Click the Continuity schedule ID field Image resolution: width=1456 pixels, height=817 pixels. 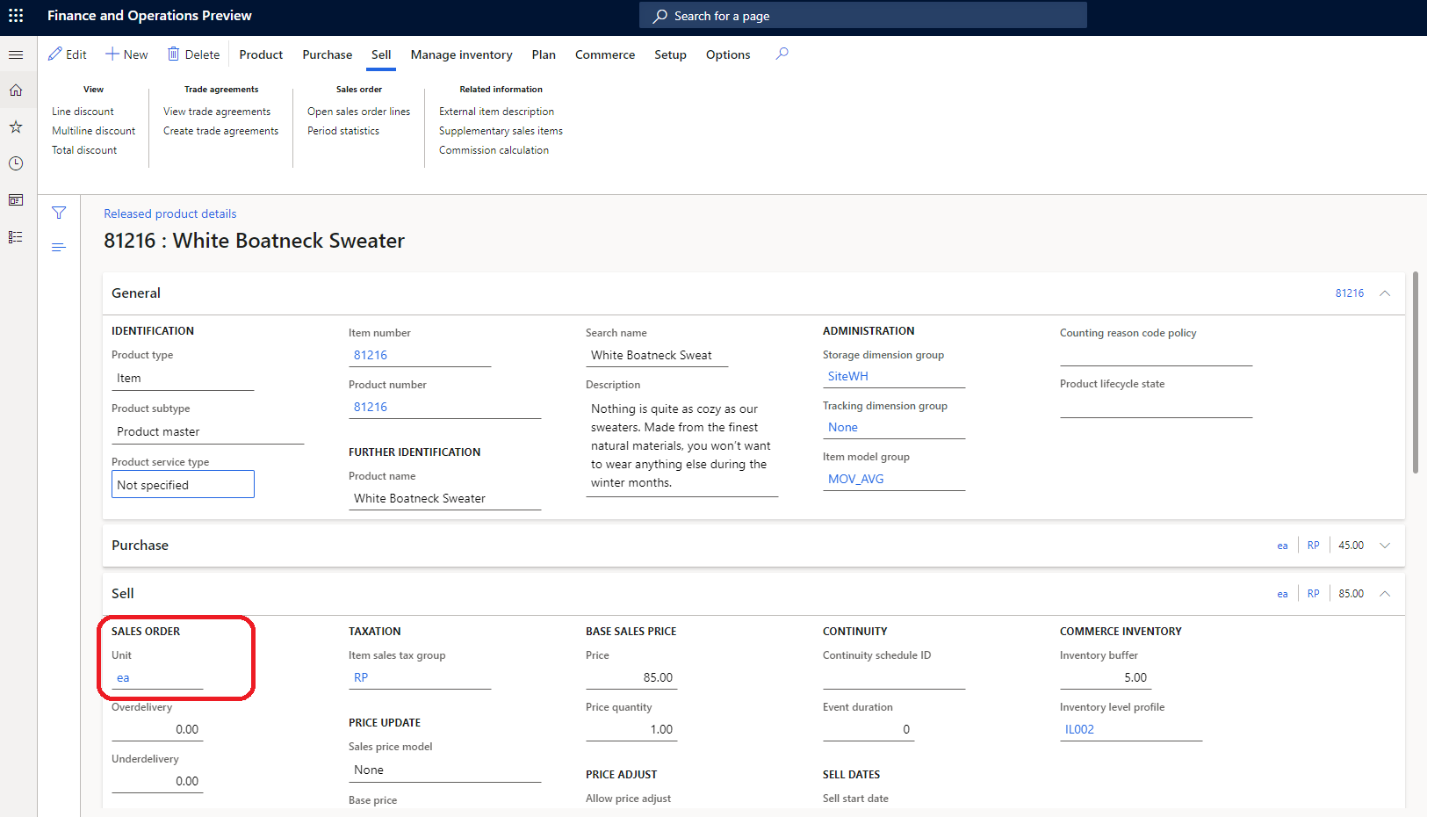click(x=894, y=677)
